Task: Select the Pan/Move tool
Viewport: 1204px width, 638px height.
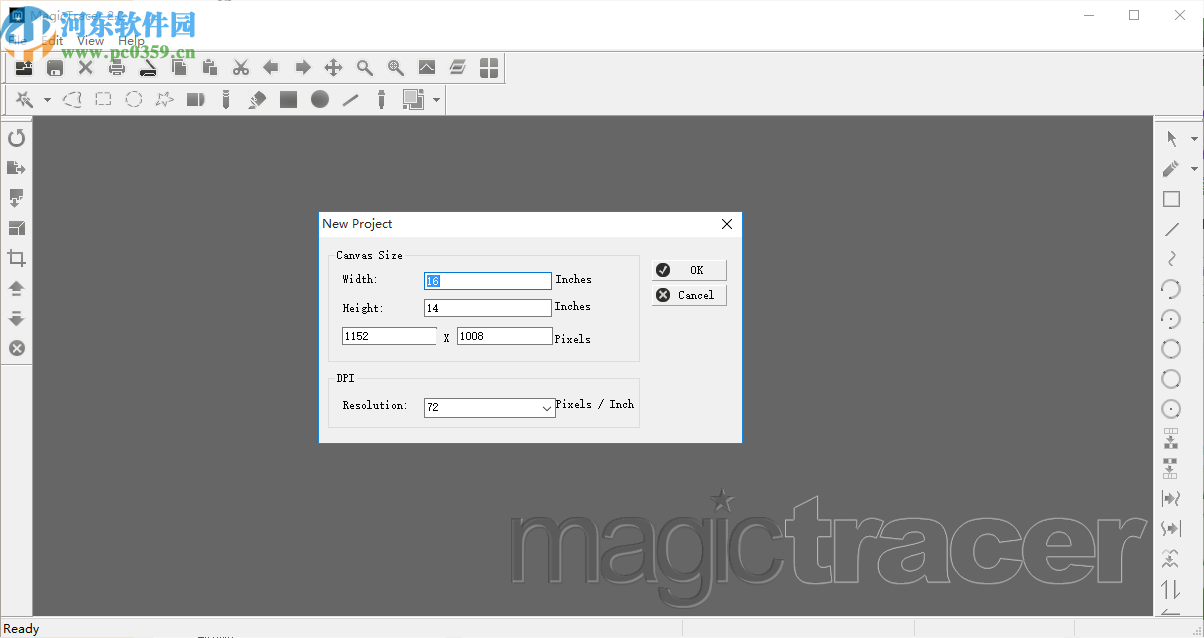Action: pyautogui.click(x=333, y=67)
